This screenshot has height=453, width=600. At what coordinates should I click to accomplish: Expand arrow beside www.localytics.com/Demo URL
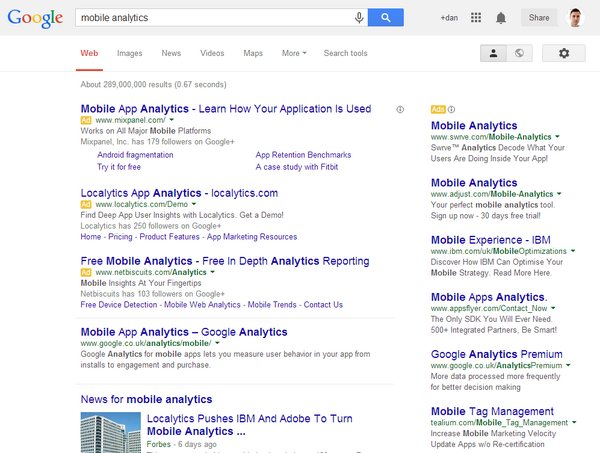(194, 204)
